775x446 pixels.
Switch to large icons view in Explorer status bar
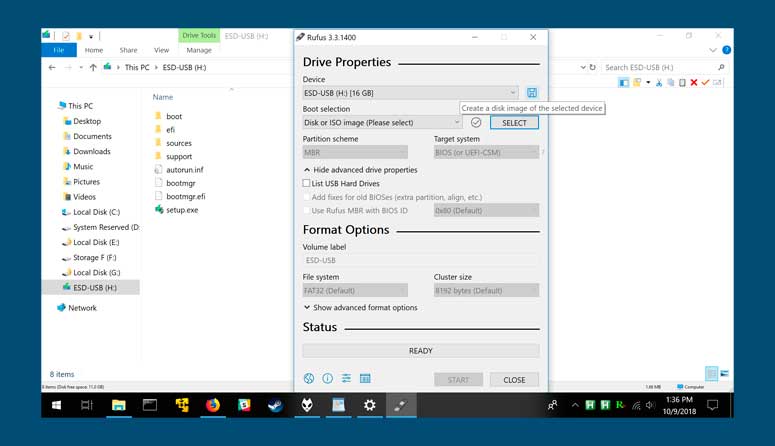pyautogui.click(x=725, y=373)
